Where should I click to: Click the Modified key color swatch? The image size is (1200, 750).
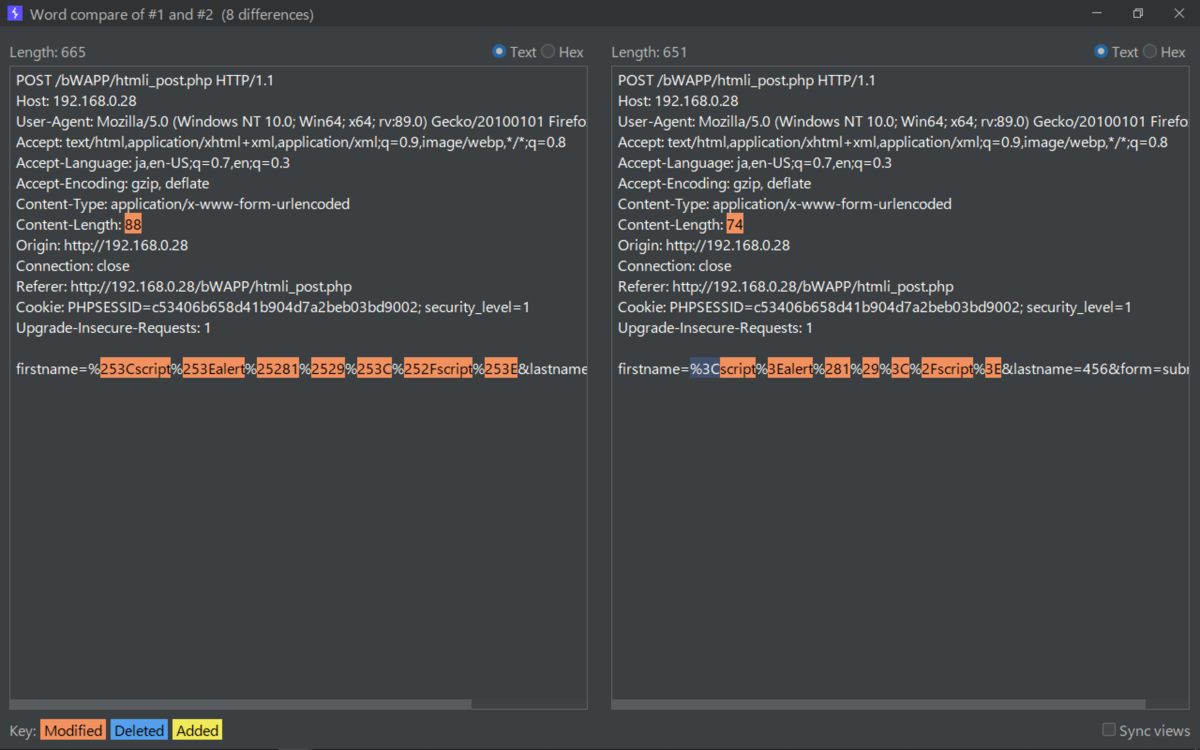point(73,730)
